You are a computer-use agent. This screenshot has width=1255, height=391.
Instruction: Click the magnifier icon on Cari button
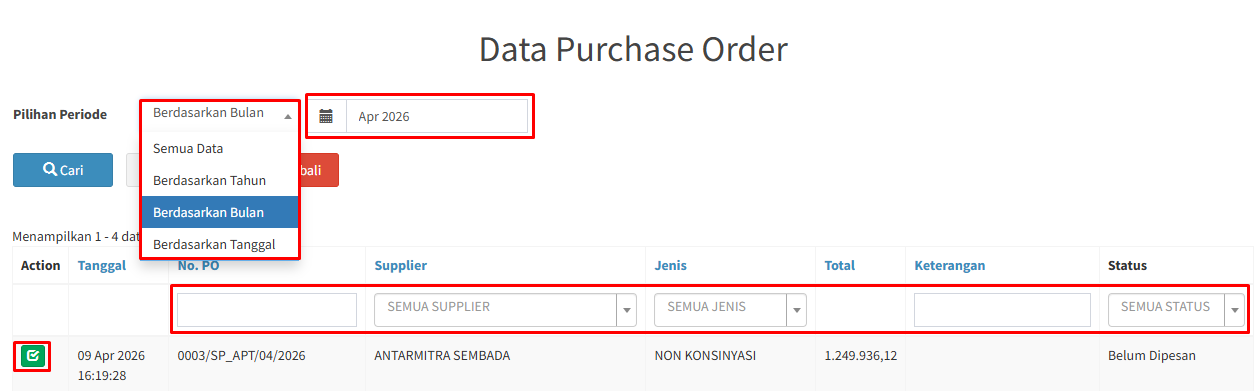(x=50, y=170)
